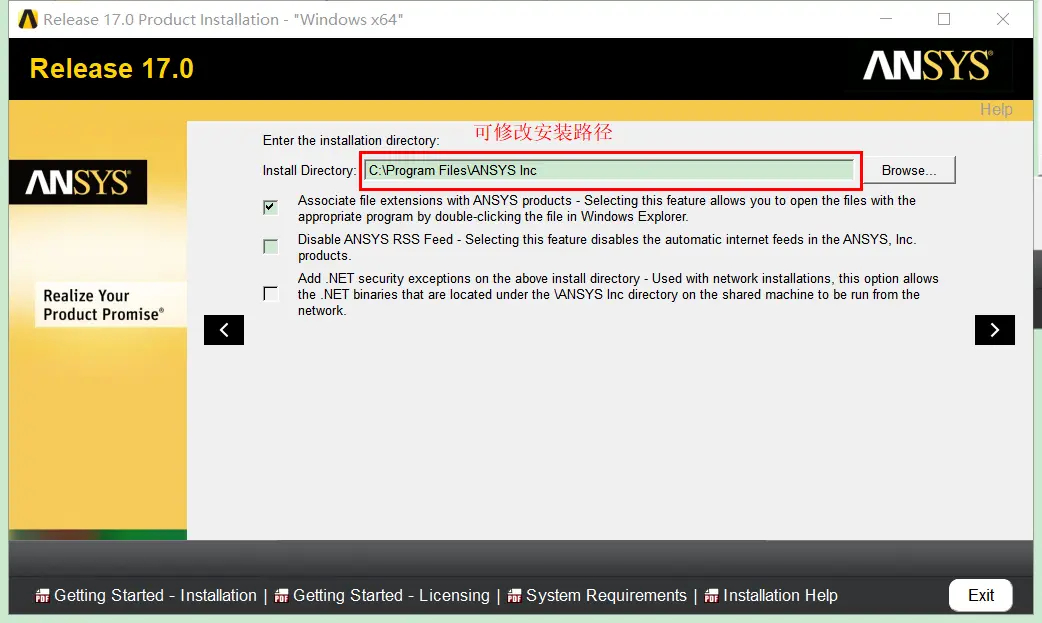This screenshot has width=1042, height=623.
Task: Open the Installation Help document
Action: coord(780,596)
